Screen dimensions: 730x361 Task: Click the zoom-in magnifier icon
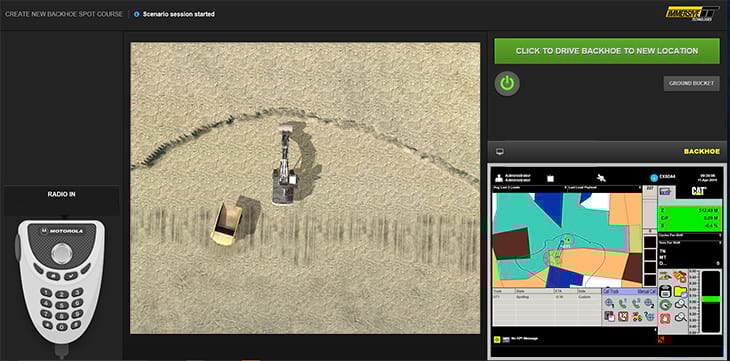point(681,304)
